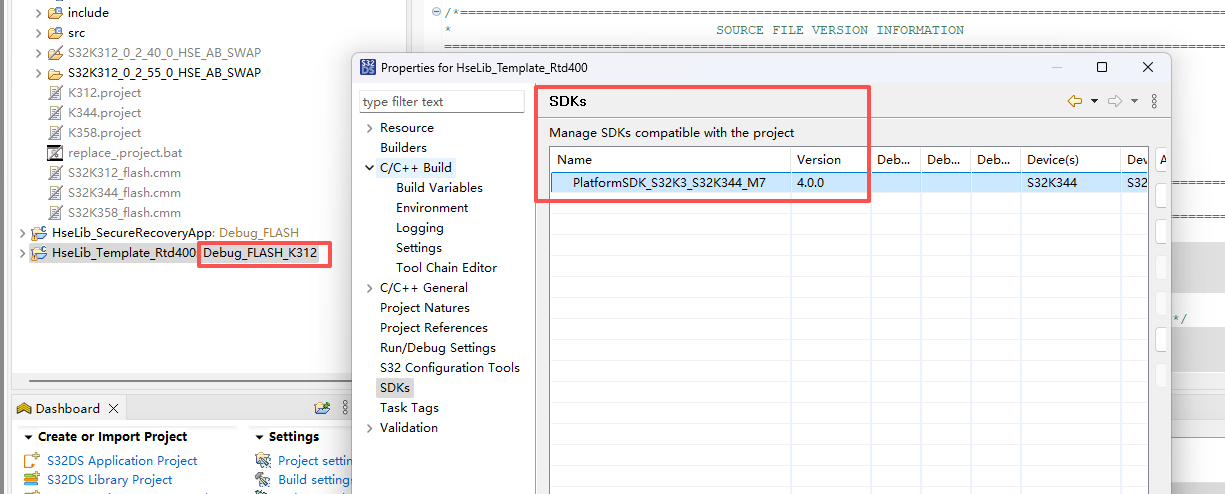Select Builders in properties tree
Viewport: 1225px width, 494px height.
coord(403,148)
